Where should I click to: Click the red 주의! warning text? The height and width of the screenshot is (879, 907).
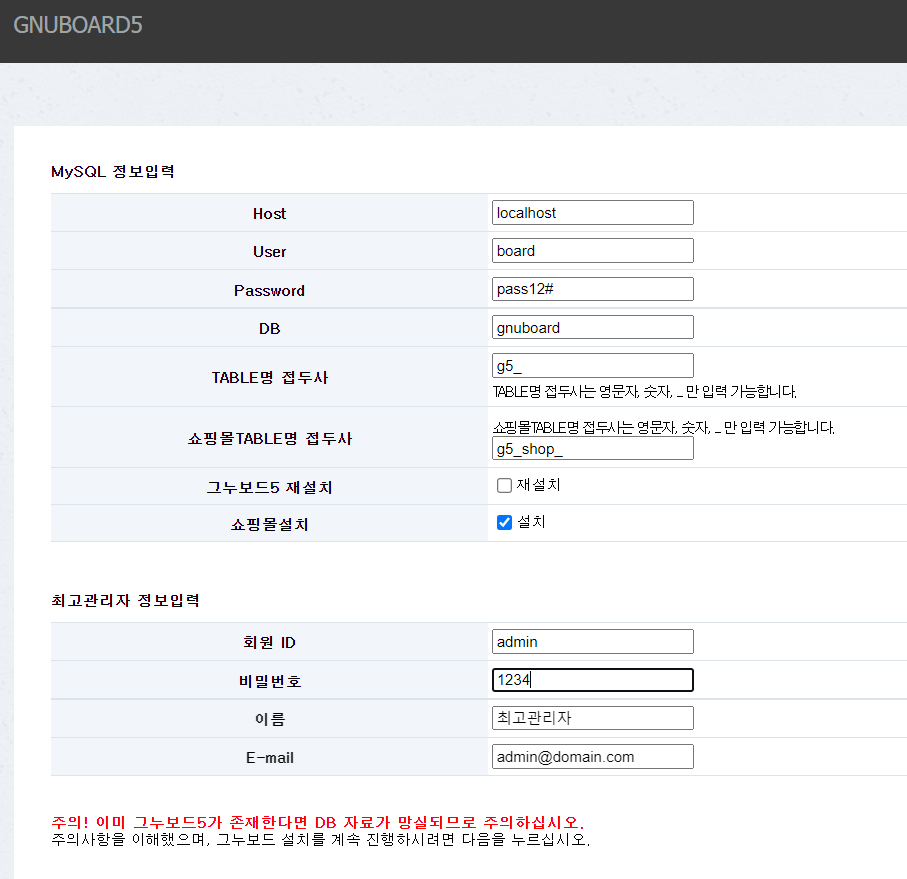(x=318, y=822)
